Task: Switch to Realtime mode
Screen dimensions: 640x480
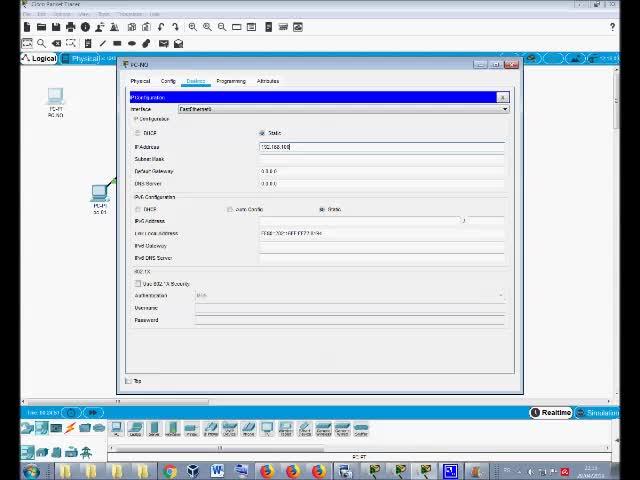Action: 551,413
